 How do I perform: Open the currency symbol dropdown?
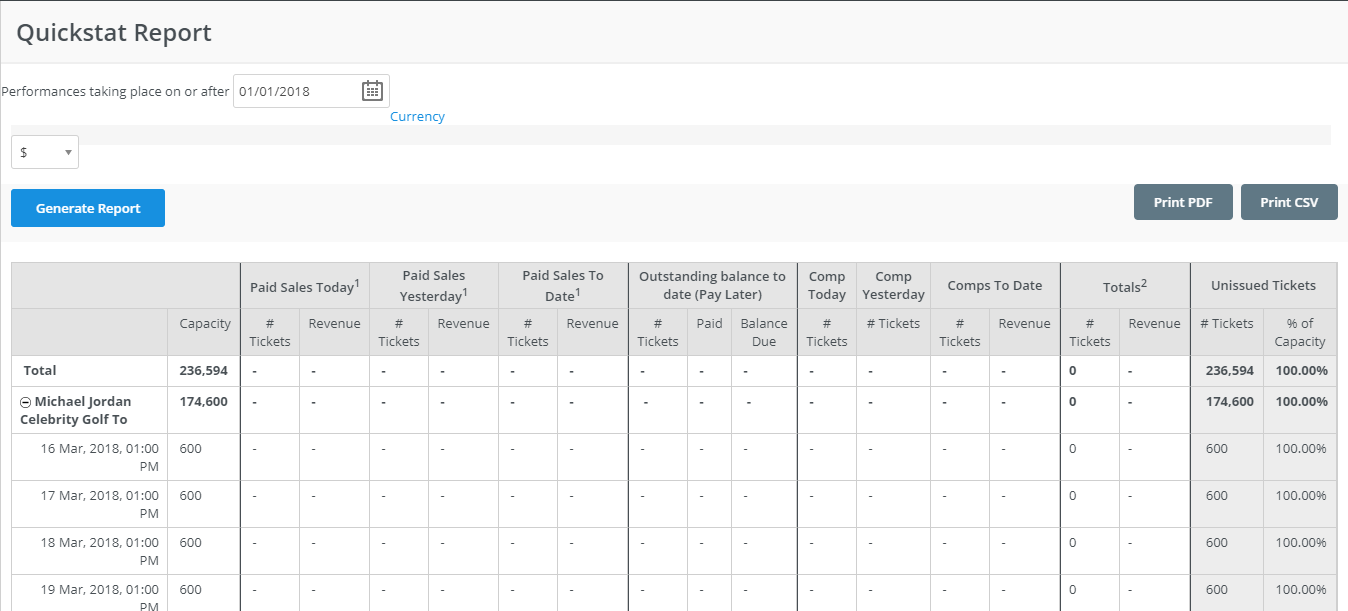[x=45, y=152]
